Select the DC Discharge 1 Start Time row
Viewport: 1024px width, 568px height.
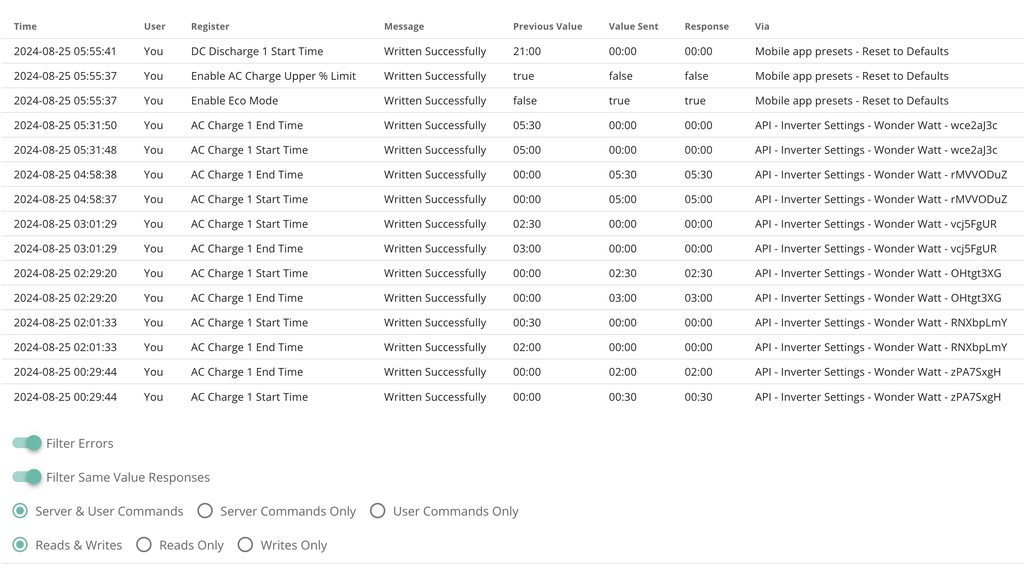coord(257,51)
